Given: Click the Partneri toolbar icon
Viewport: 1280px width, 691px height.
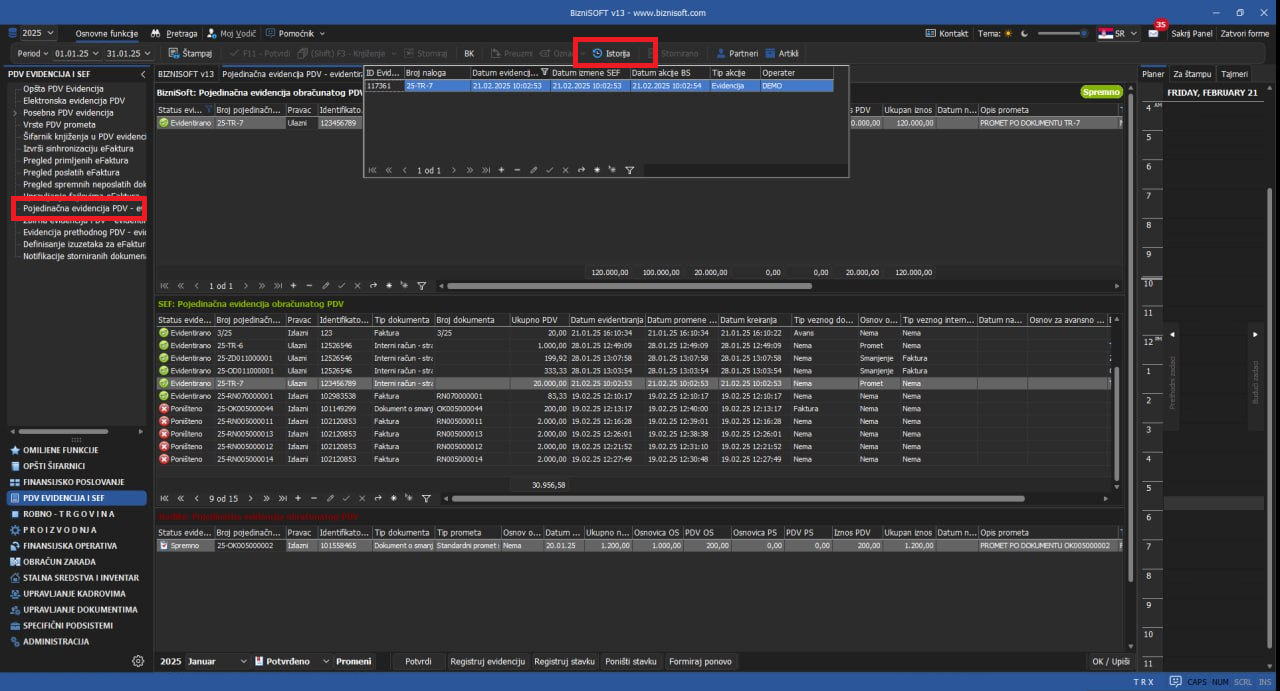Looking at the screenshot, I should (722, 53).
